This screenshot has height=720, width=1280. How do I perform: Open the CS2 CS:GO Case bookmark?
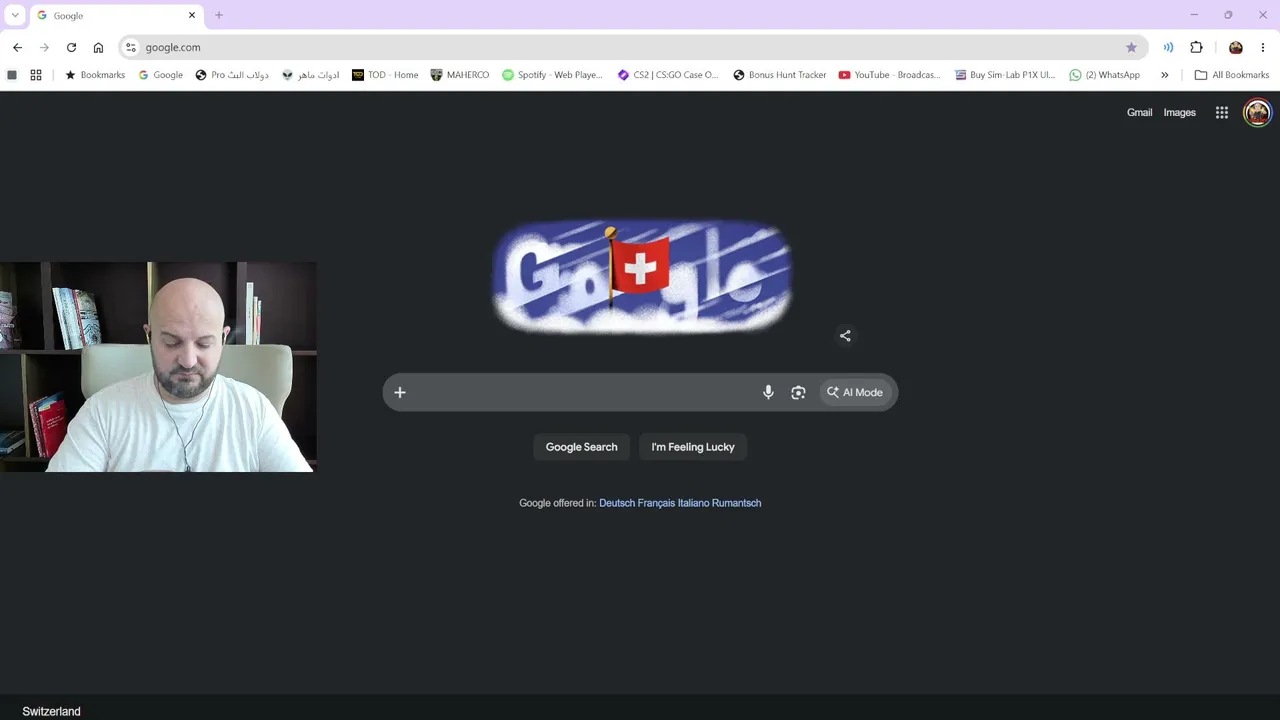[668, 75]
